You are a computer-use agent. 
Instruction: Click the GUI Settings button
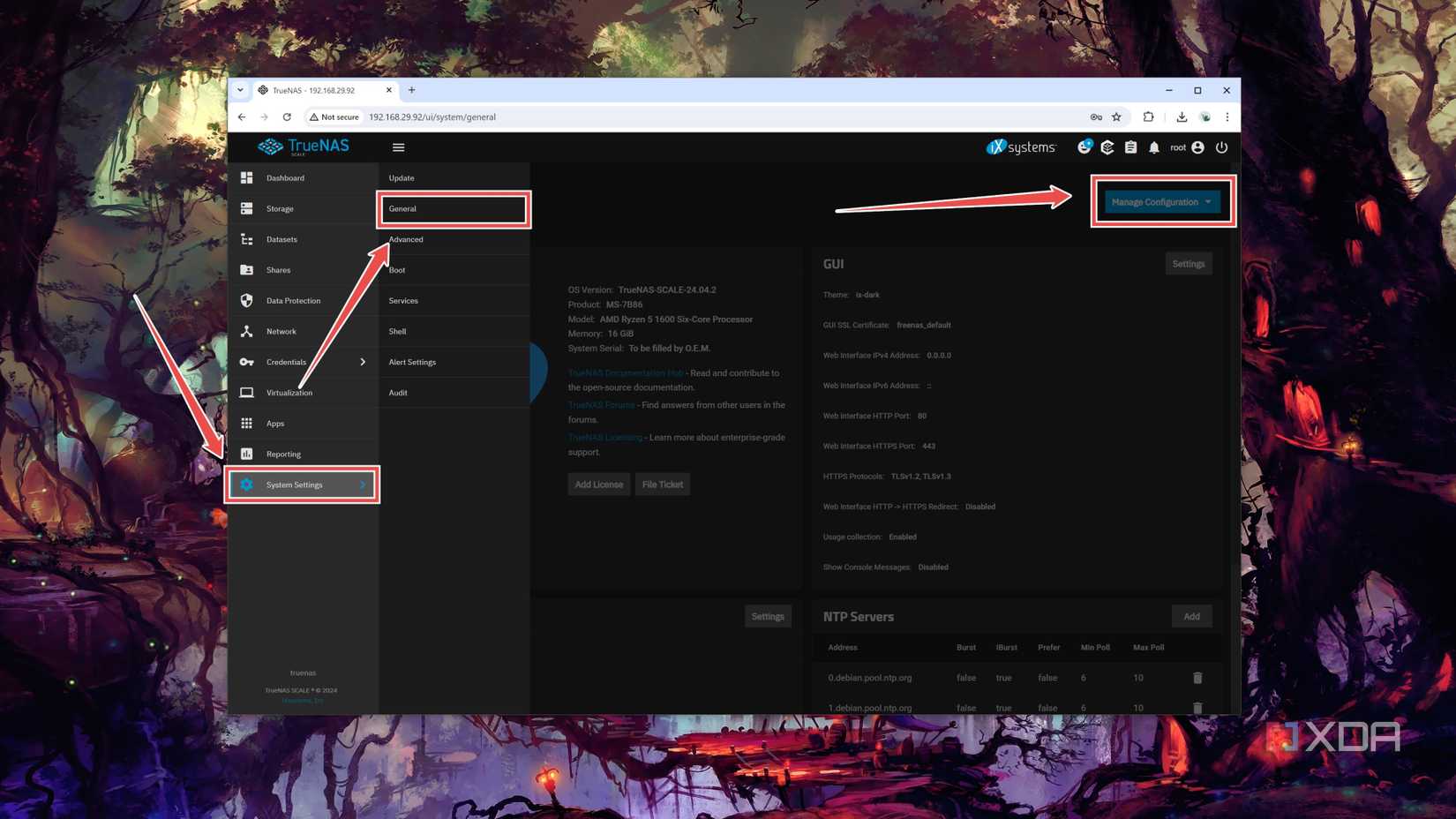click(x=1189, y=264)
